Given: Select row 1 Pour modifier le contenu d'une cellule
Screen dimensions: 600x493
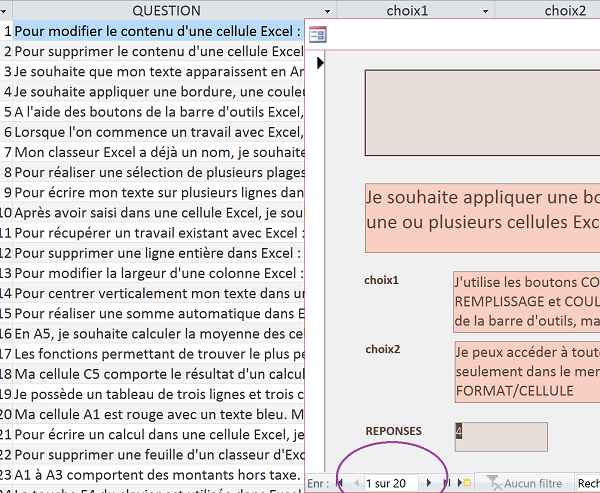Looking at the screenshot, I should pyautogui.click(x=158, y=31).
